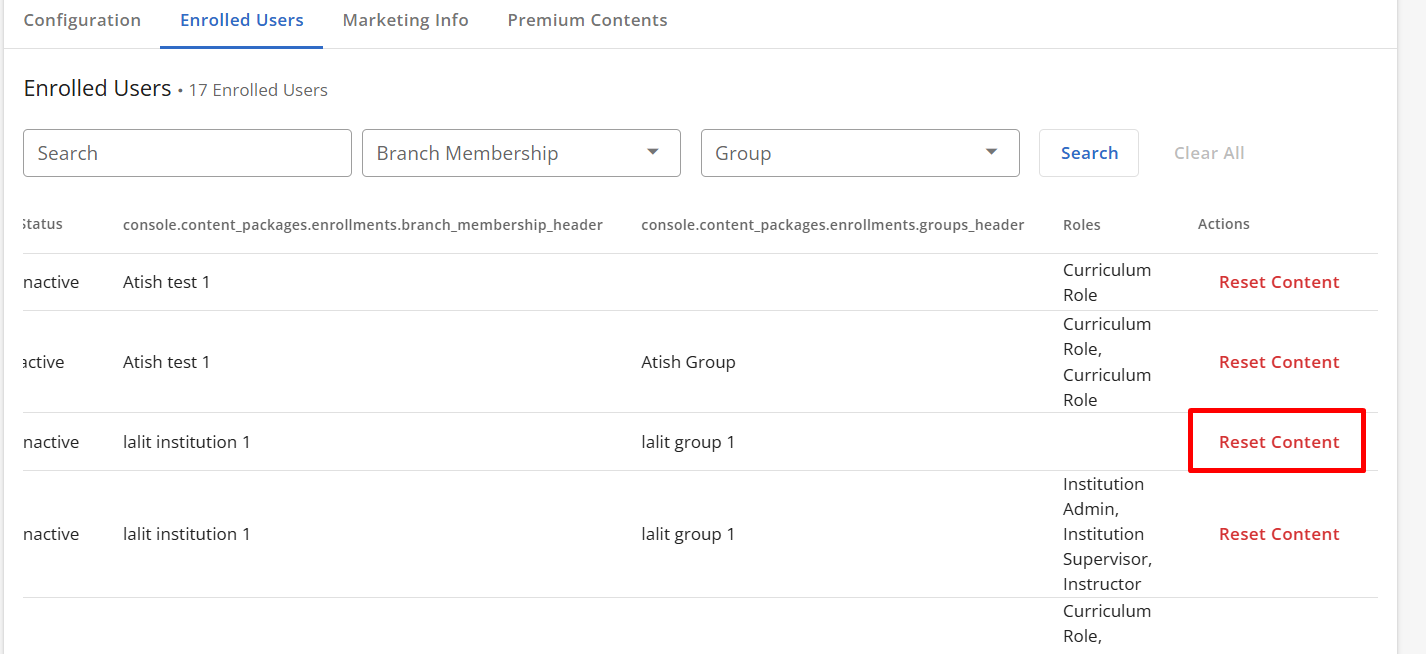Click the Clear All button
Image resolution: width=1426 pixels, height=654 pixels.
click(x=1209, y=153)
